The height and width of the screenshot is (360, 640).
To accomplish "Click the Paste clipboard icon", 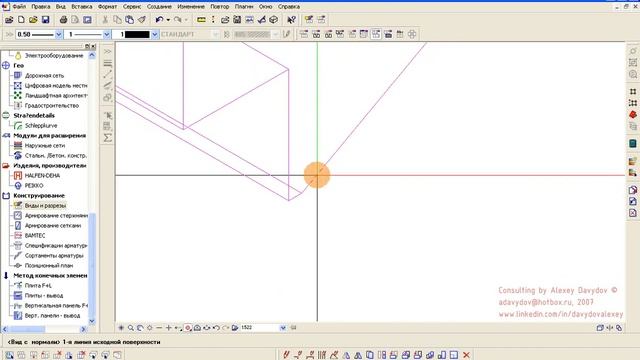I will [129, 20].
